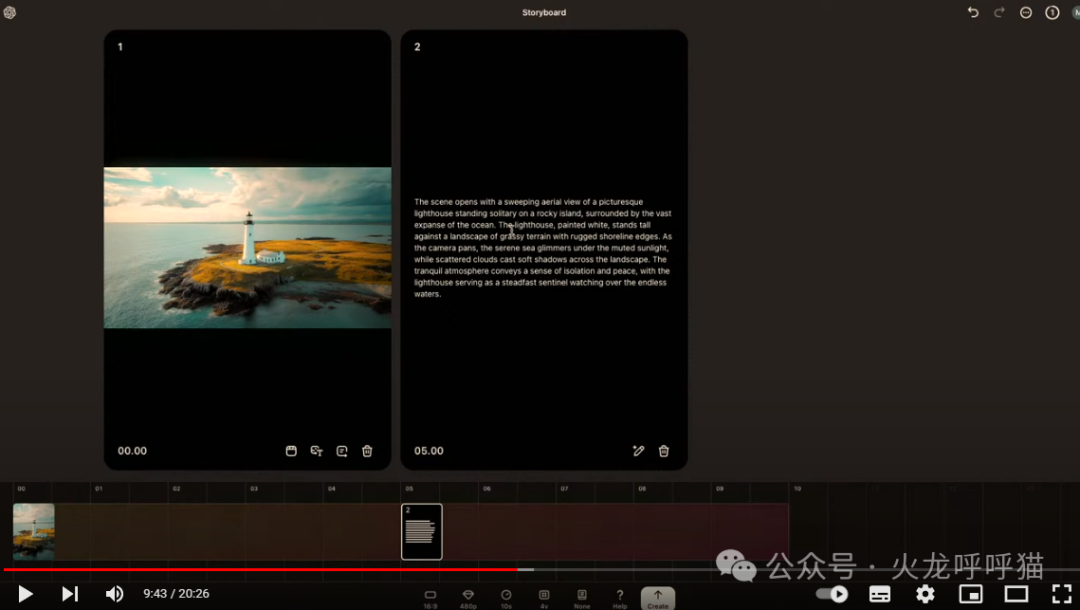Open the media clip icon on card 1
1080x610 pixels.
click(x=291, y=451)
